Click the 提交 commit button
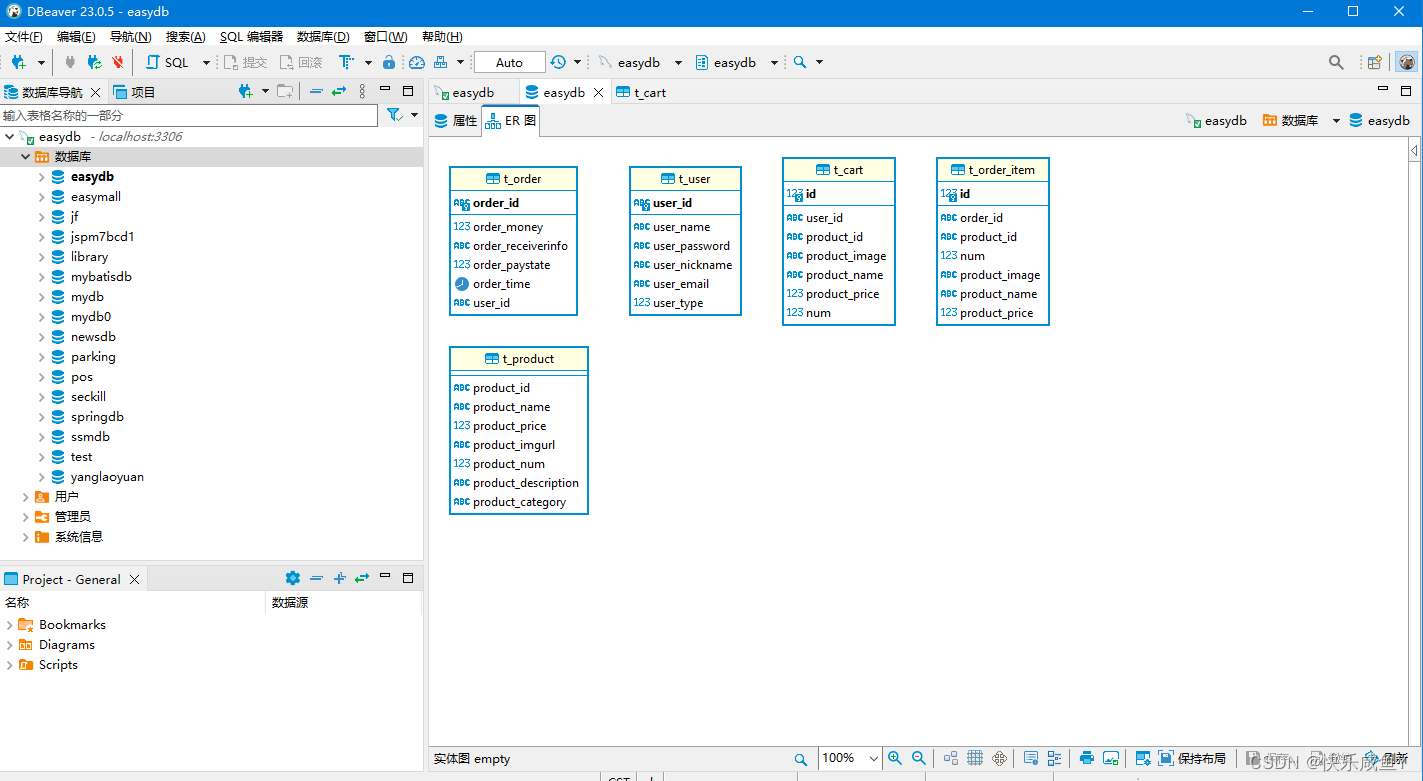 [246, 62]
